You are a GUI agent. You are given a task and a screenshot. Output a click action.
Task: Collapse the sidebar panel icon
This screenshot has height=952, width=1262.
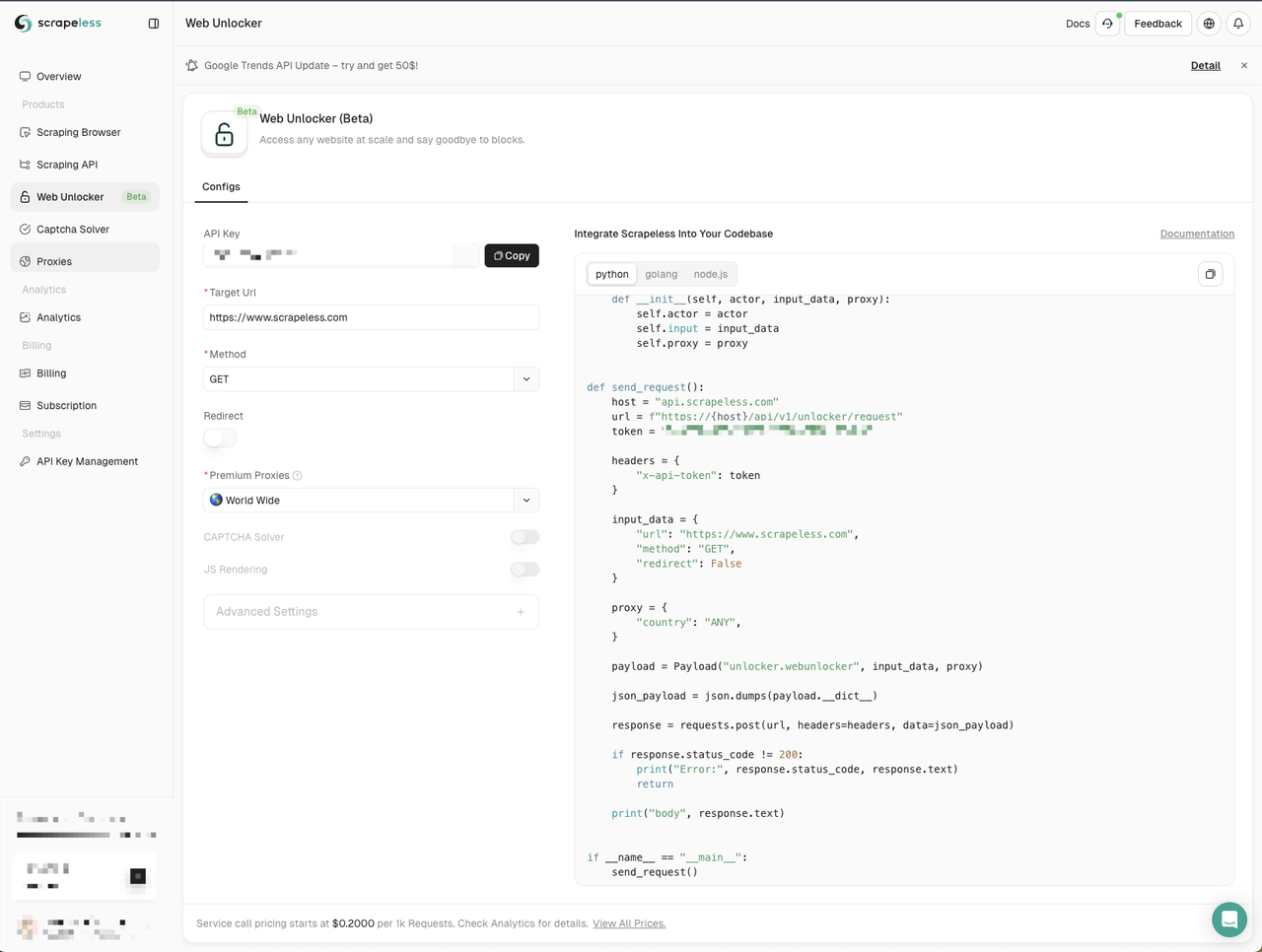[154, 24]
